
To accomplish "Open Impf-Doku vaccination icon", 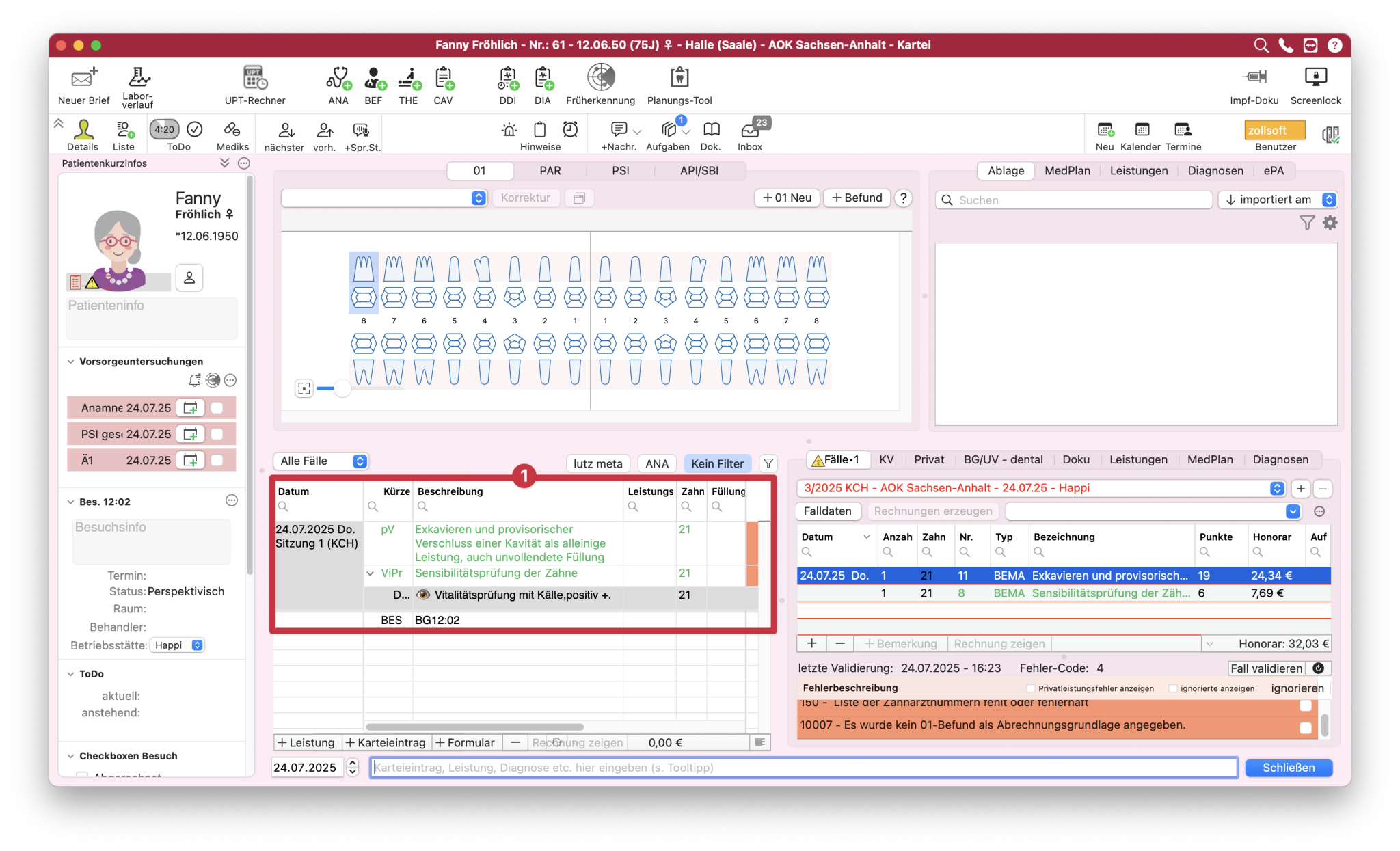I will pos(1254,85).
